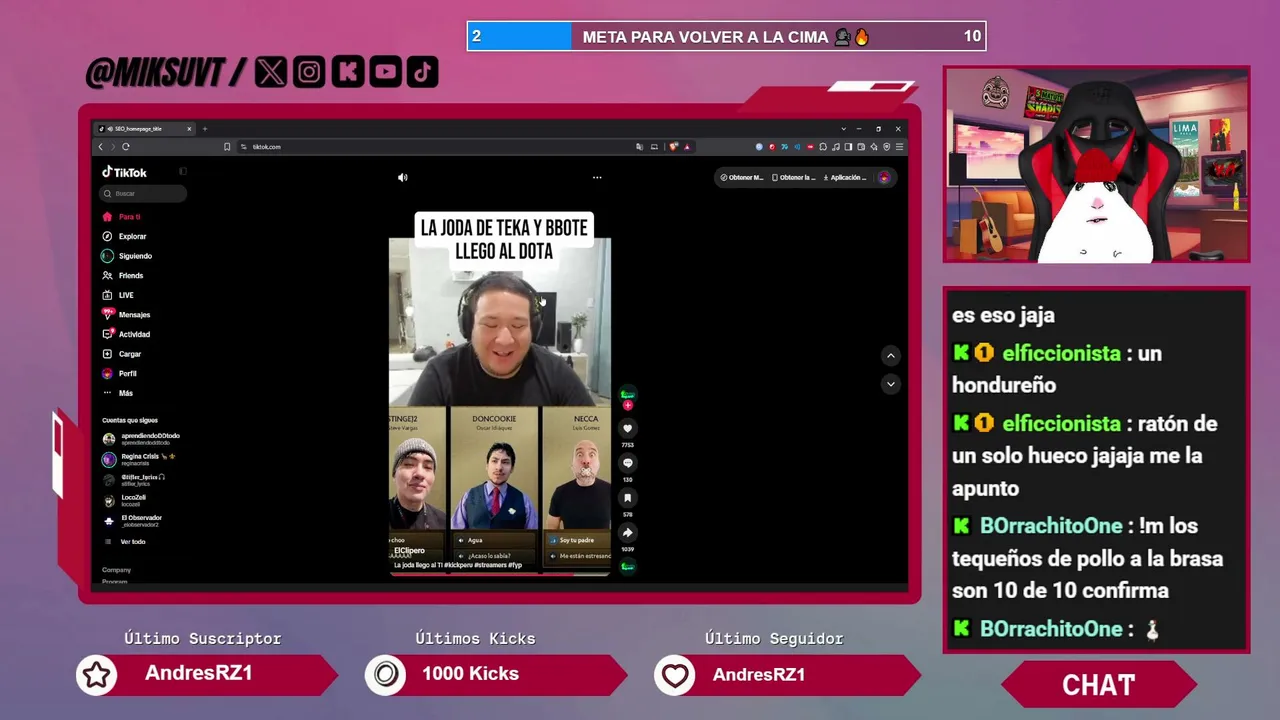The image size is (1280, 720).
Task: Open Actividad notifications in TikTok
Action: pos(126,334)
